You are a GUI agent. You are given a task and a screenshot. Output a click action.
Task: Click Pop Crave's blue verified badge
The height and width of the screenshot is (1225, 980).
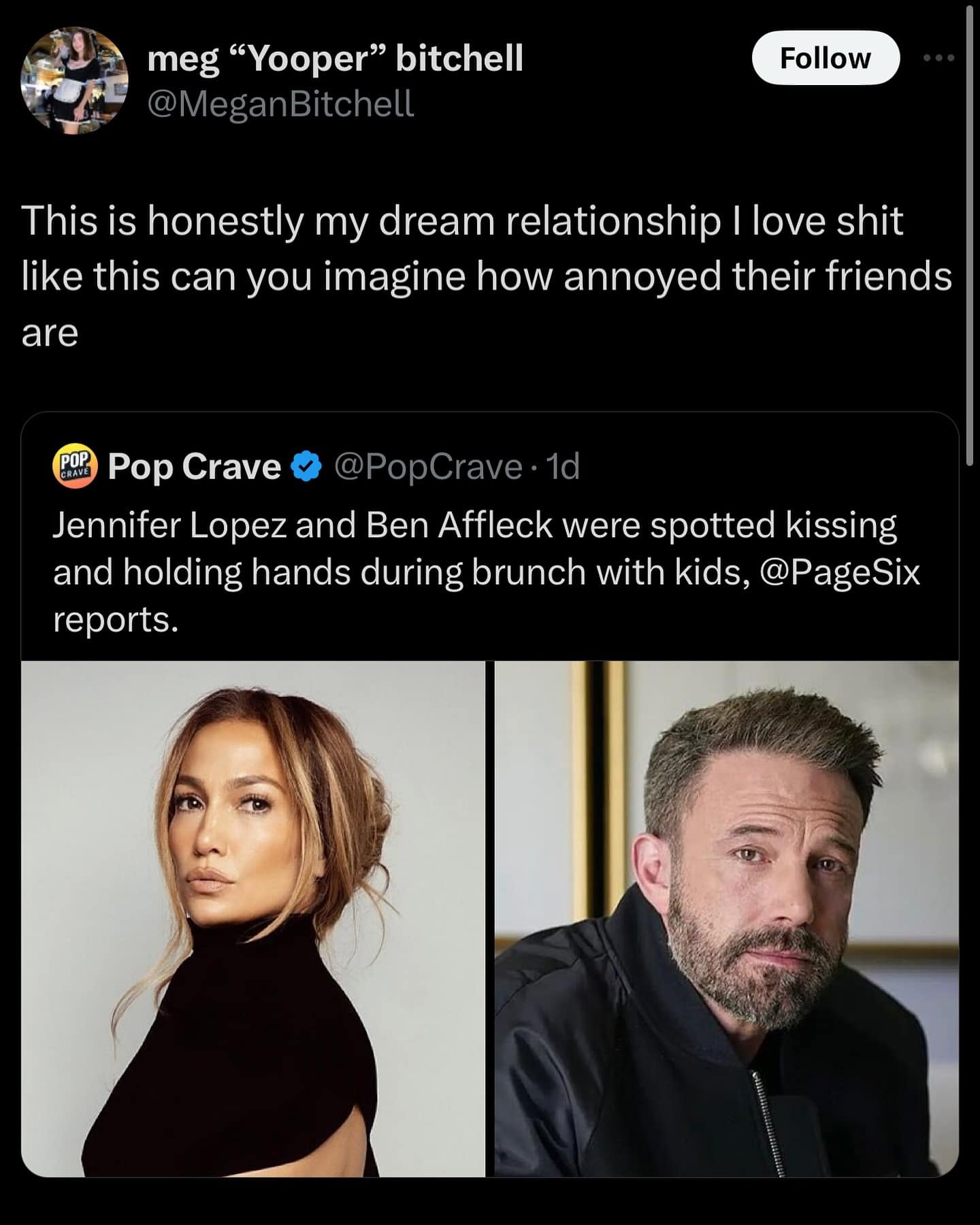click(x=306, y=467)
